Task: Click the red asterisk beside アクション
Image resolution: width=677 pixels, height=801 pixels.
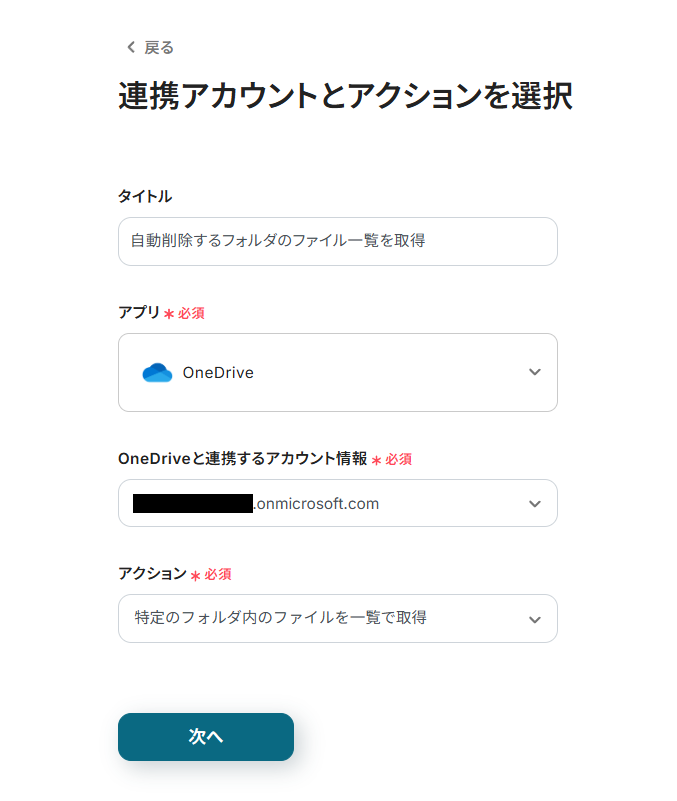Action: pyautogui.click(x=196, y=575)
